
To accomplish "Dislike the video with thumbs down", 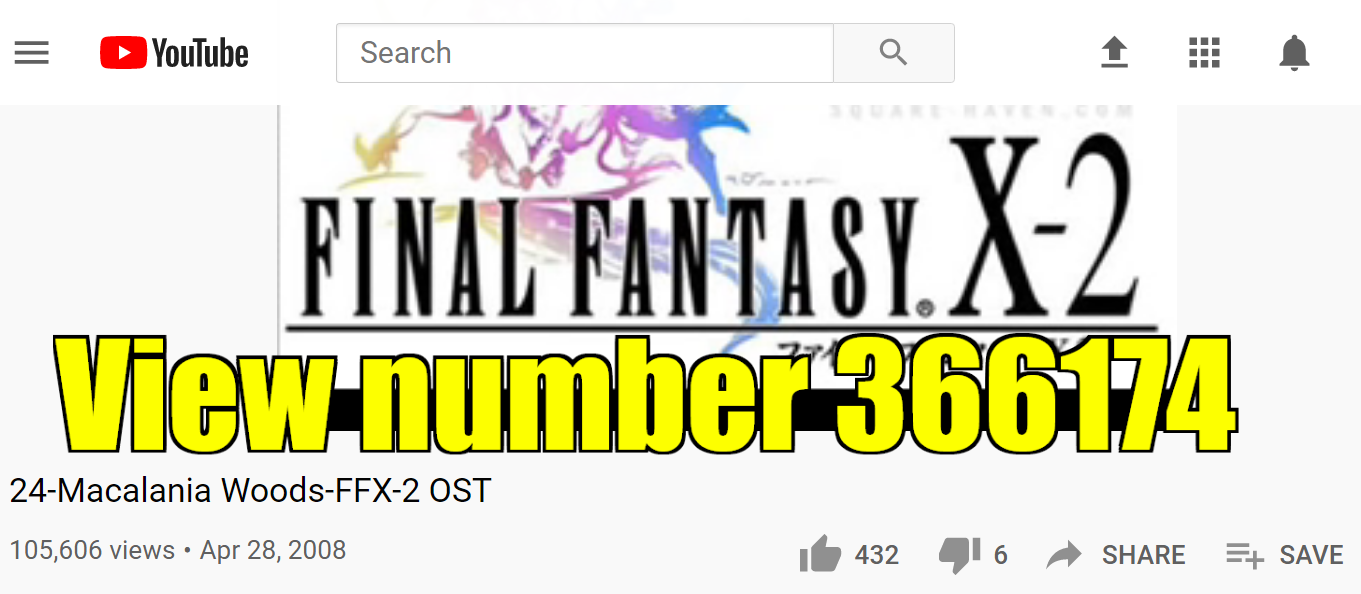I will click(x=959, y=555).
